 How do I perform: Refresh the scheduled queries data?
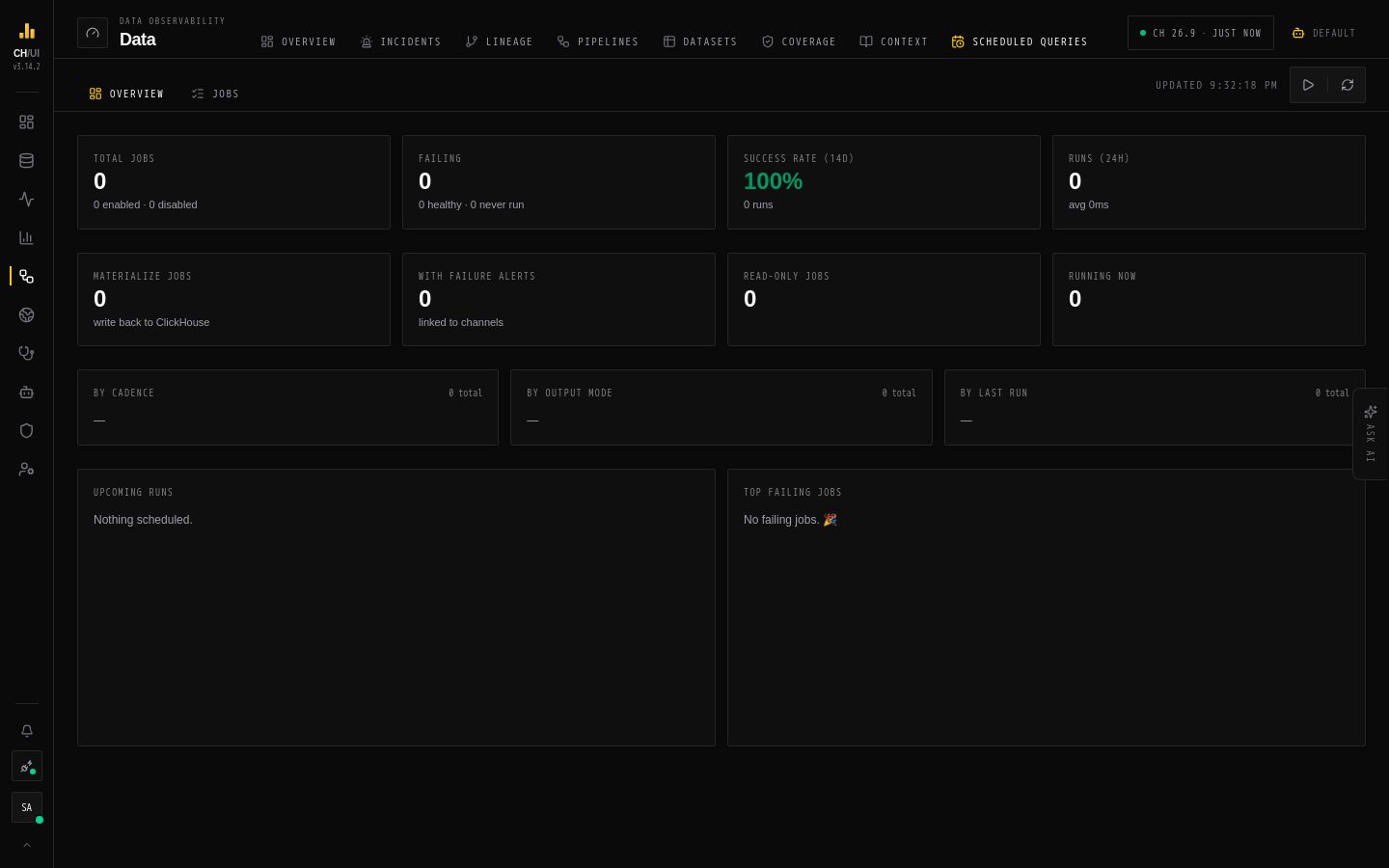click(x=1348, y=85)
